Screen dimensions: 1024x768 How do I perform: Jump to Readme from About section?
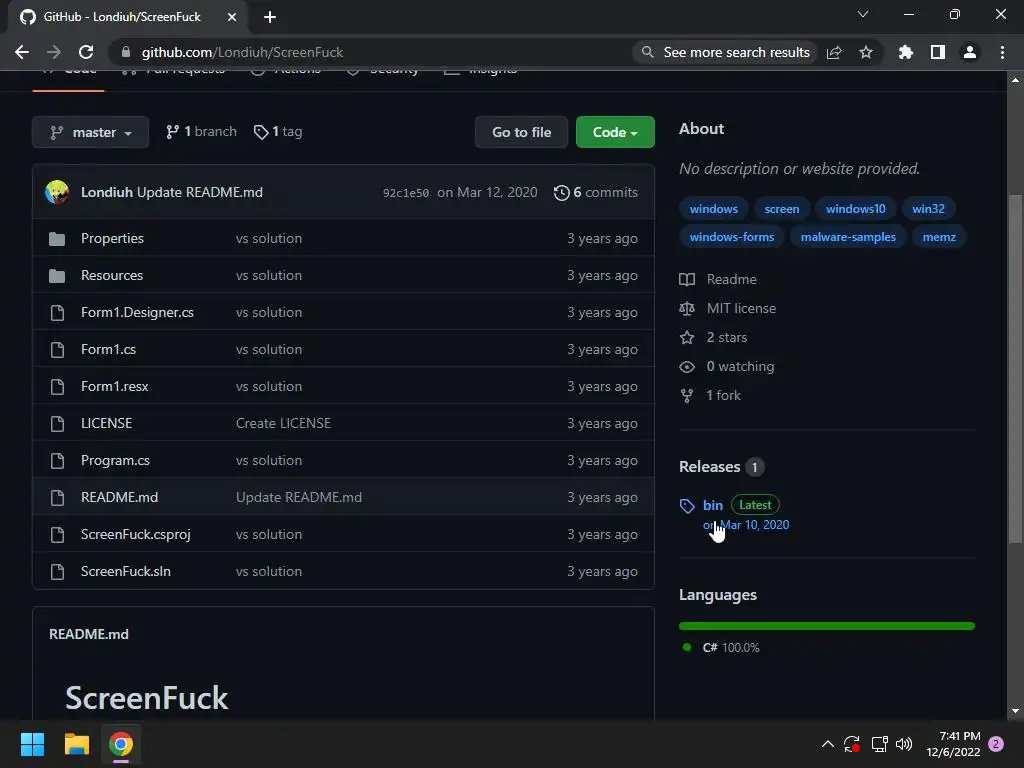[718, 280]
